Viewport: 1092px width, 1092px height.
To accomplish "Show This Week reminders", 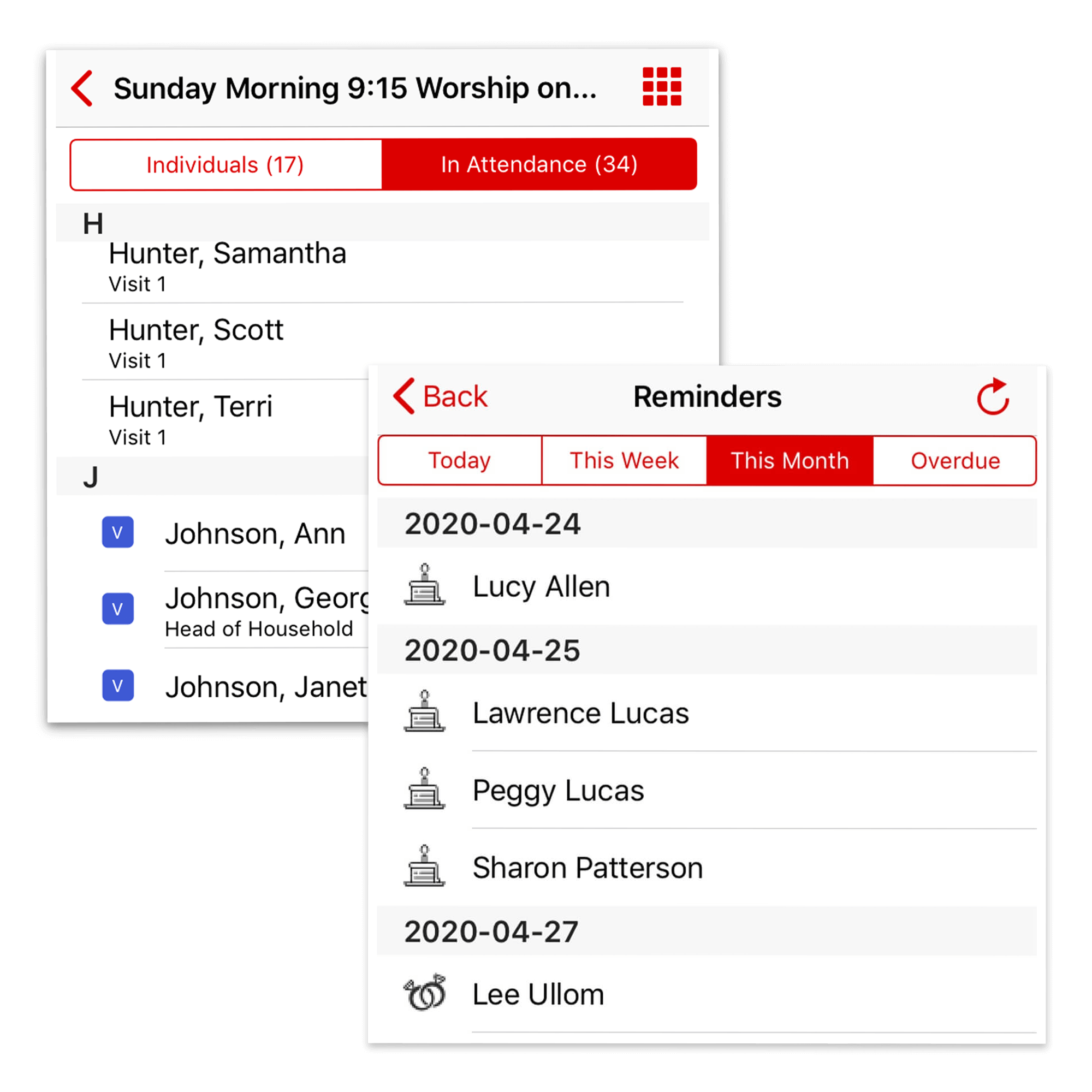I will click(624, 460).
